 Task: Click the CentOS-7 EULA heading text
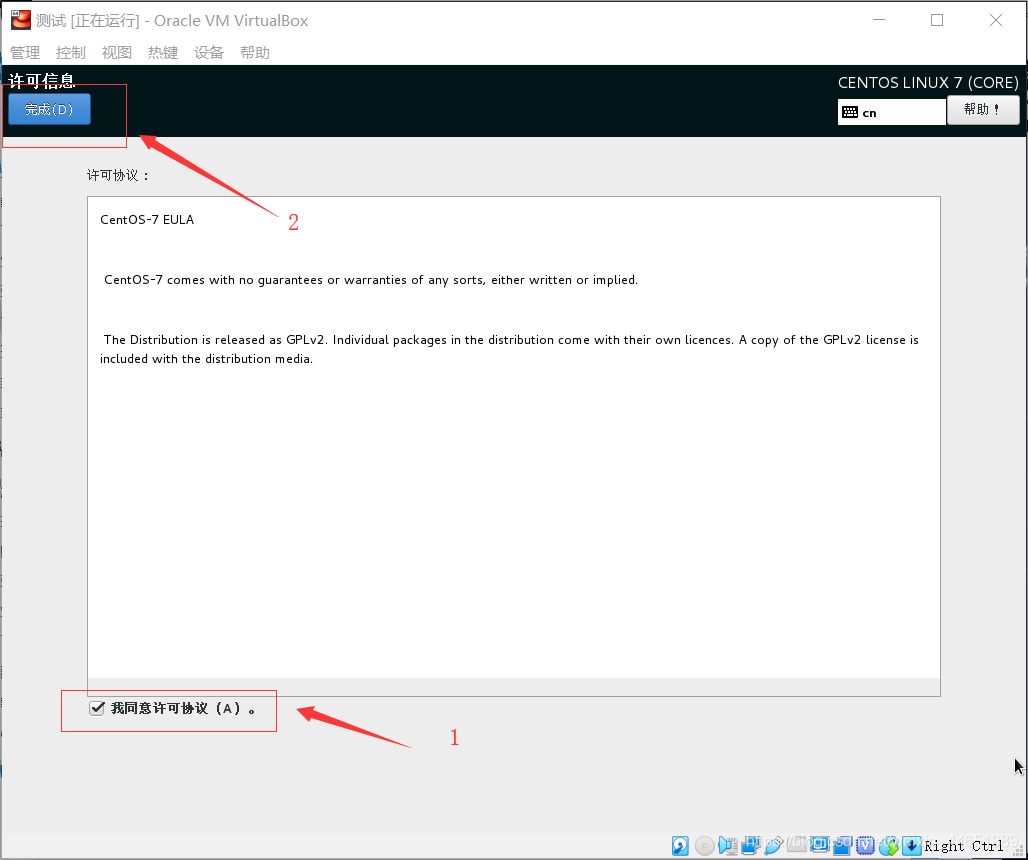(147, 220)
